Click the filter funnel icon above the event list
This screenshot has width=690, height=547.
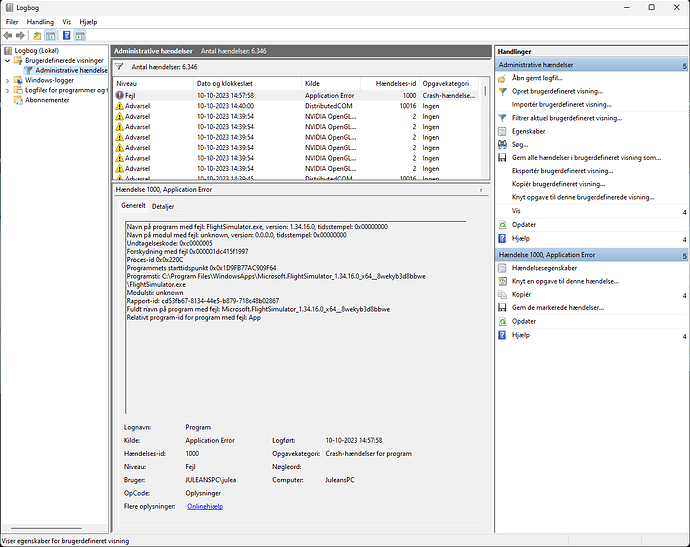click(119, 67)
